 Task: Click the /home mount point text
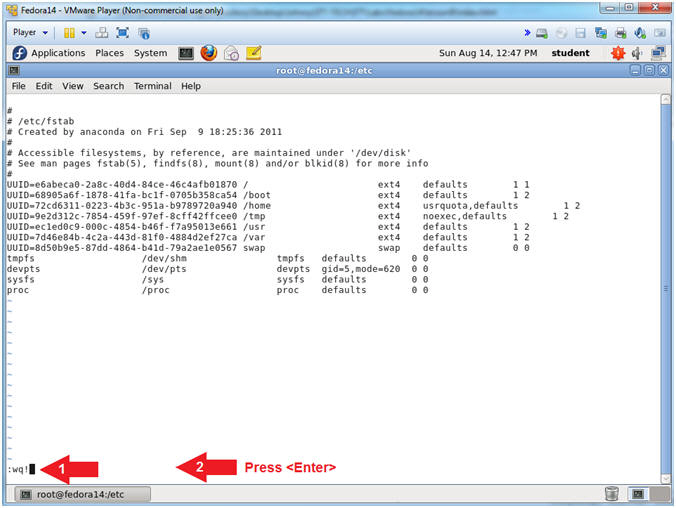click(257, 206)
